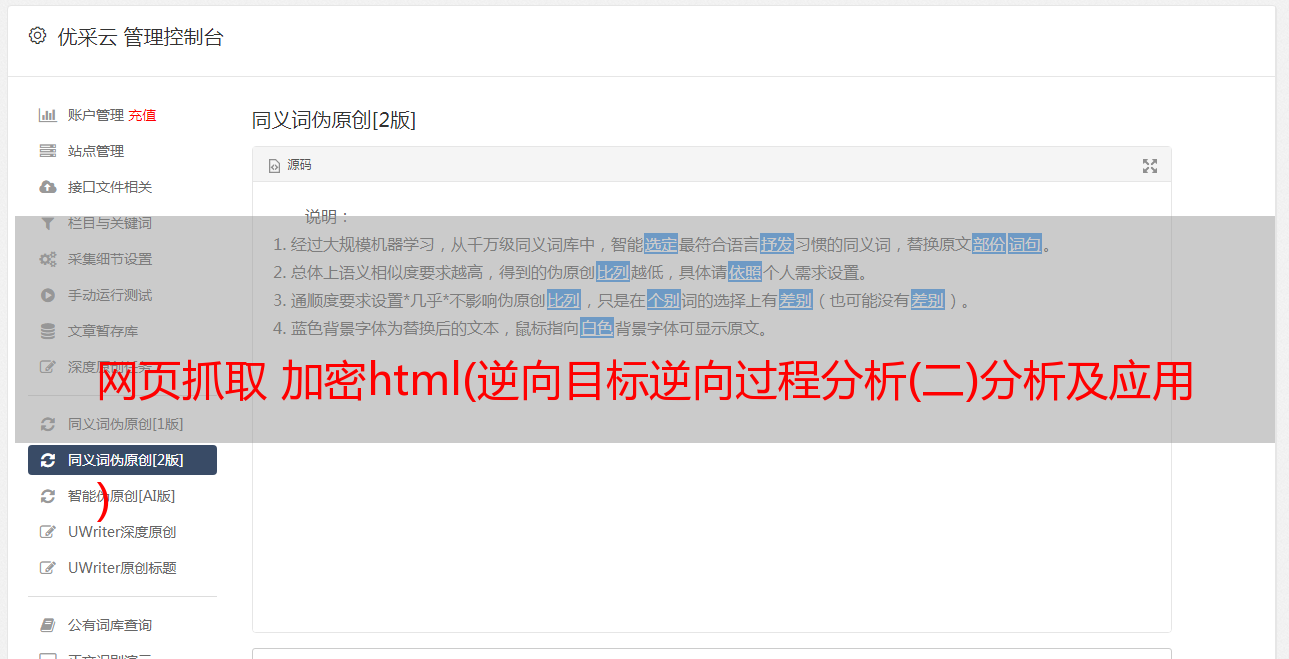Click the cloud upload icon for 接口文件相关
The image size is (1289, 659).
coord(47,187)
